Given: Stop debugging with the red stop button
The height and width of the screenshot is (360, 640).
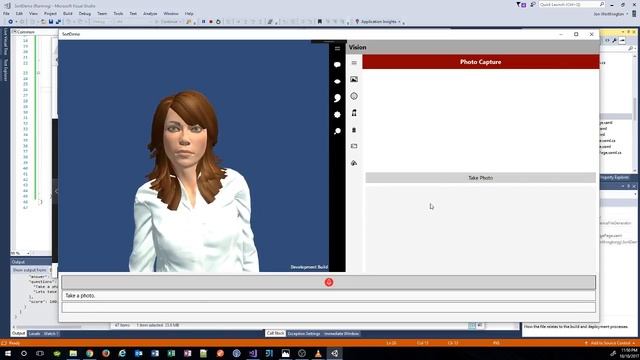Looking at the screenshot, I should pos(211,22).
